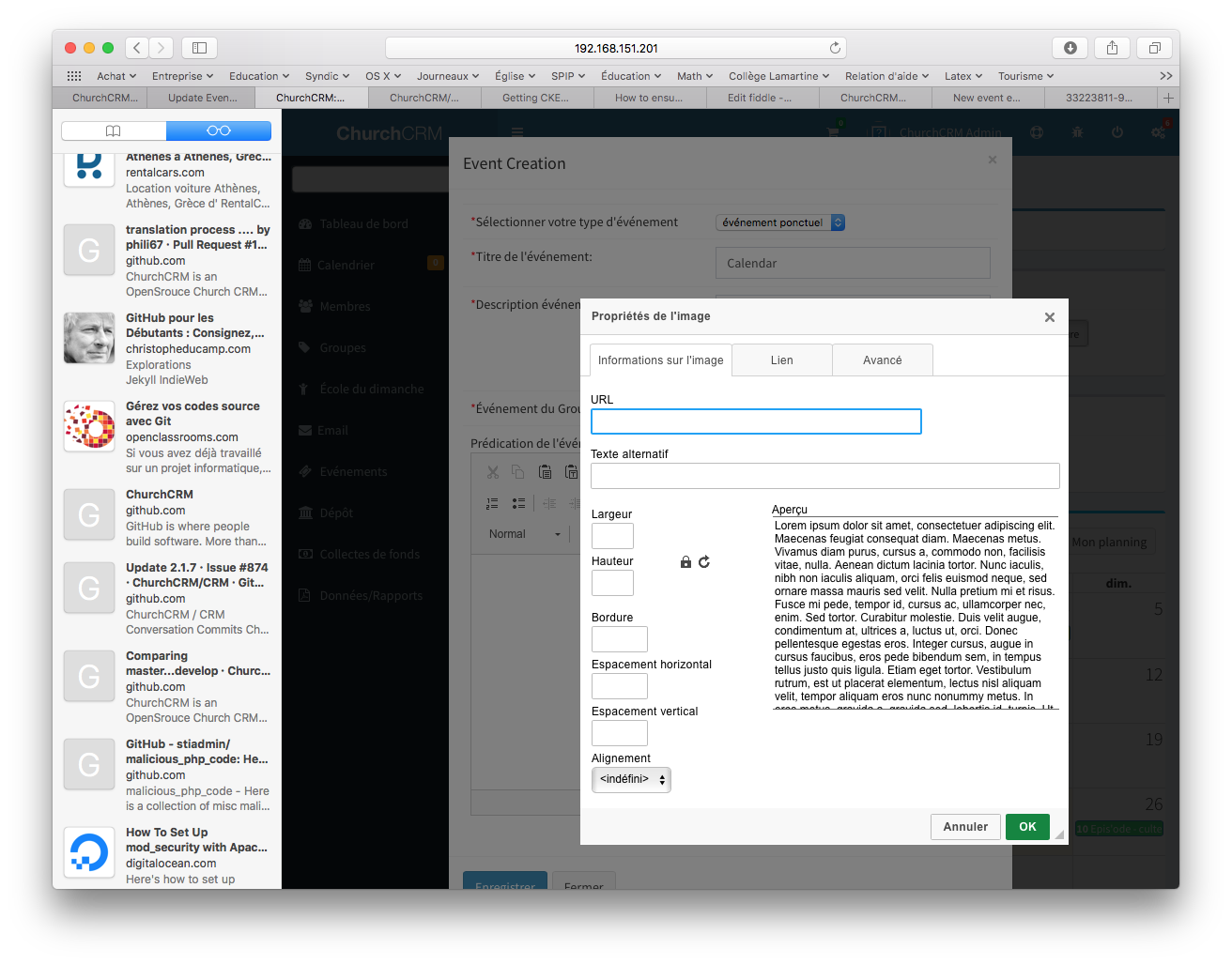Click the ChurchCRM power logout icon
The height and width of the screenshot is (964, 1232).
tap(1117, 132)
